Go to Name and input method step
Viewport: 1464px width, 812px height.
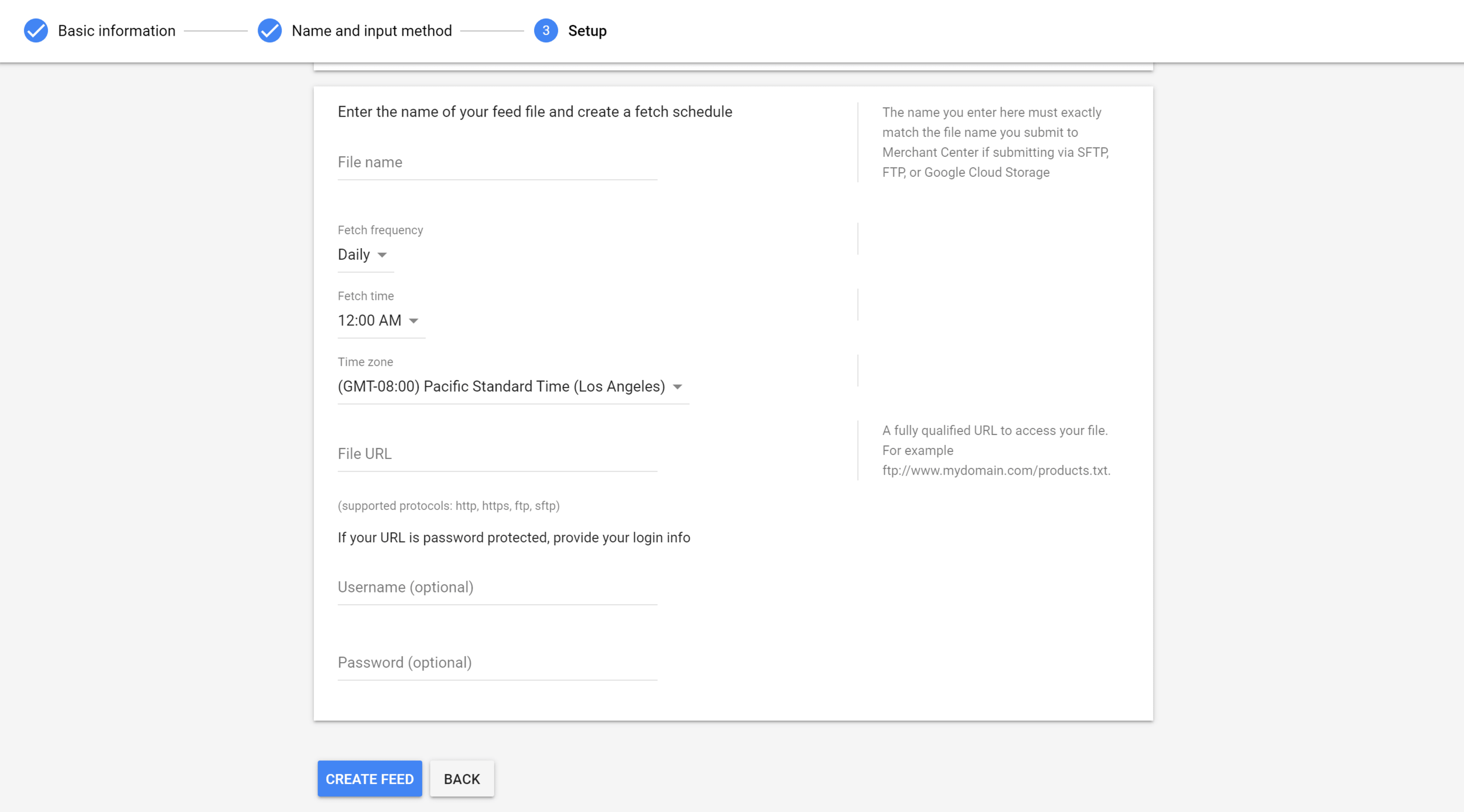click(x=371, y=30)
